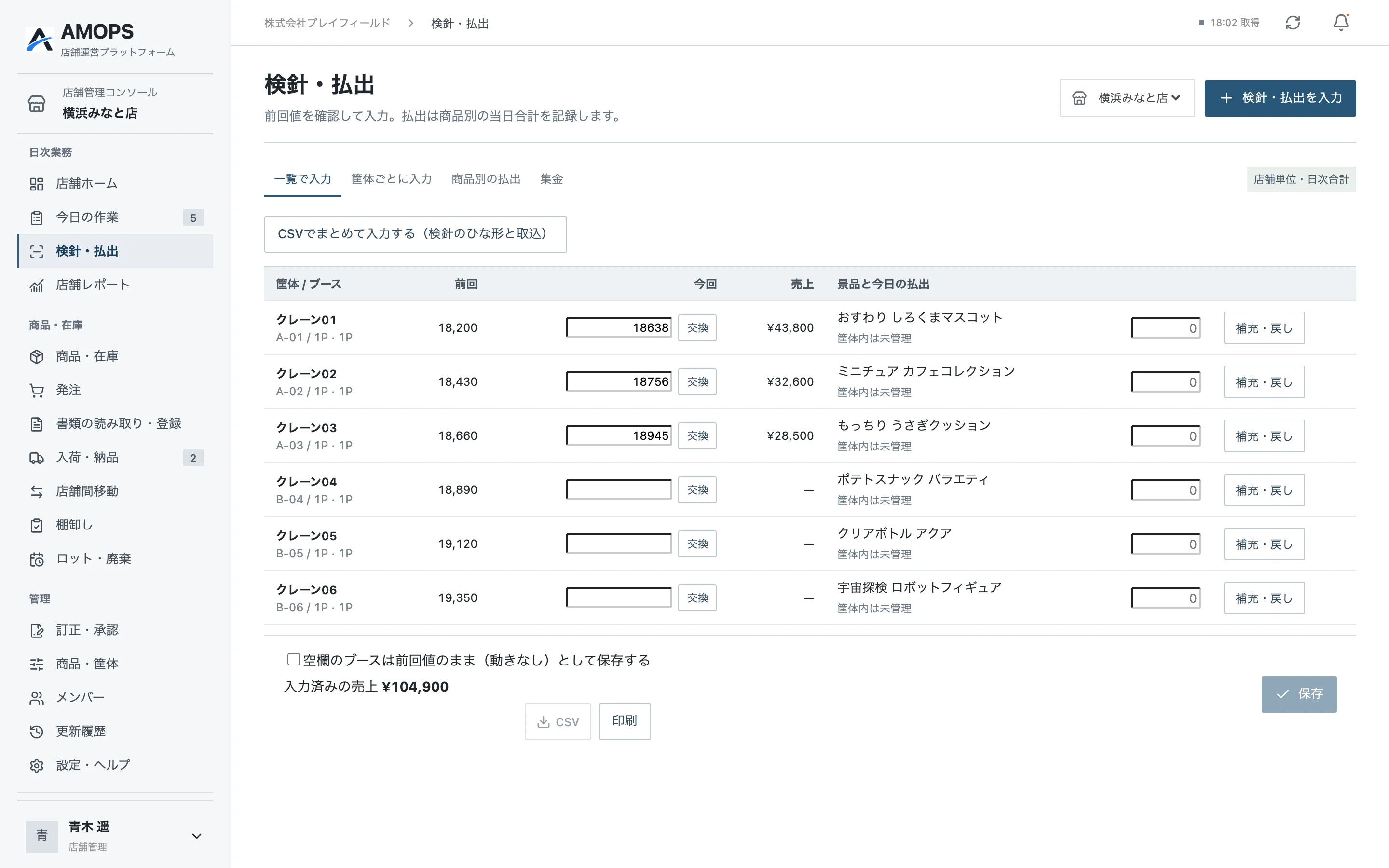The width and height of the screenshot is (1389, 868).
Task: Go to 訂正・承認
Action: pyautogui.click(x=115, y=630)
